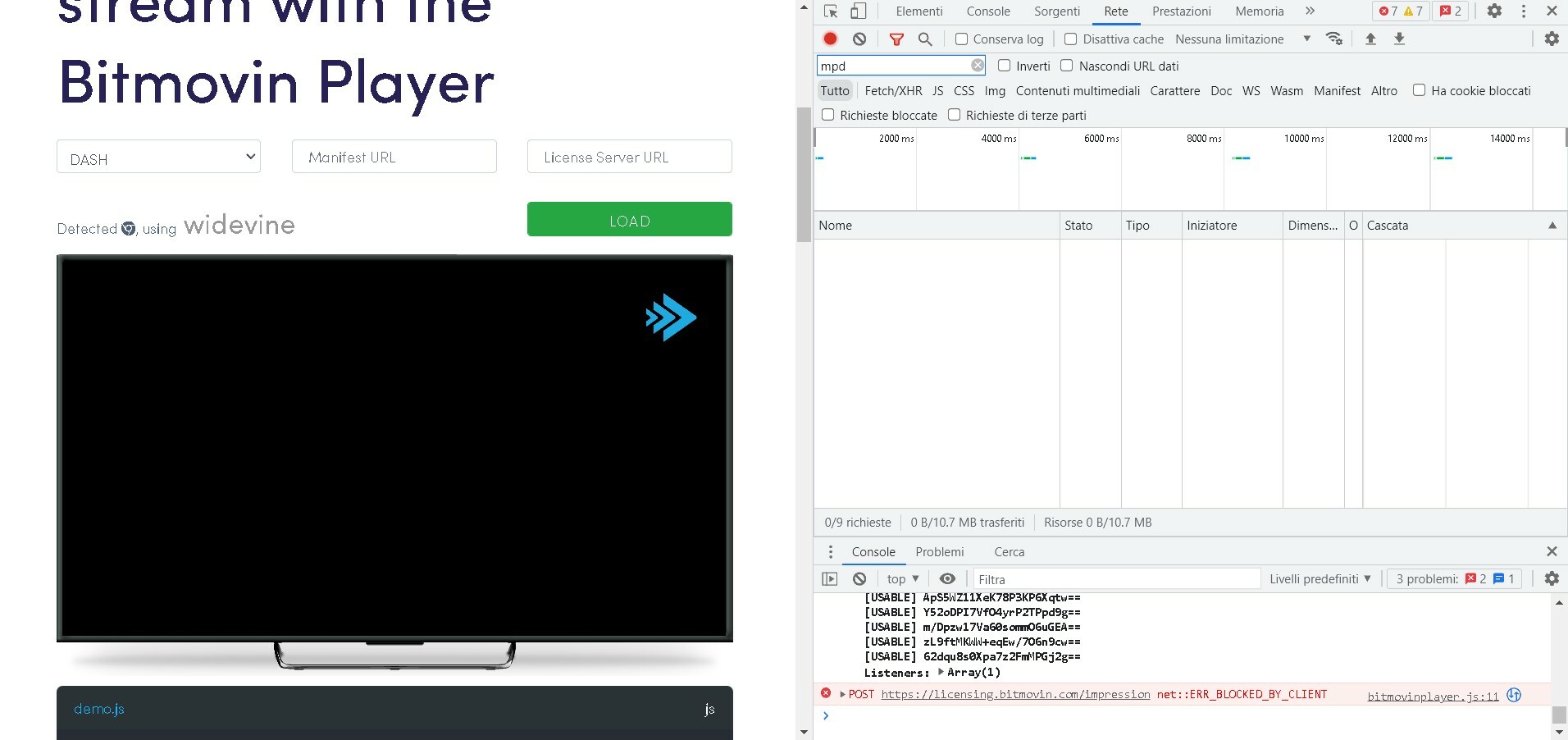Check Nascondi URL dati checkbox
This screenshot has width=1568, height=740.
pyautogui.click(x=1067, y=66)
